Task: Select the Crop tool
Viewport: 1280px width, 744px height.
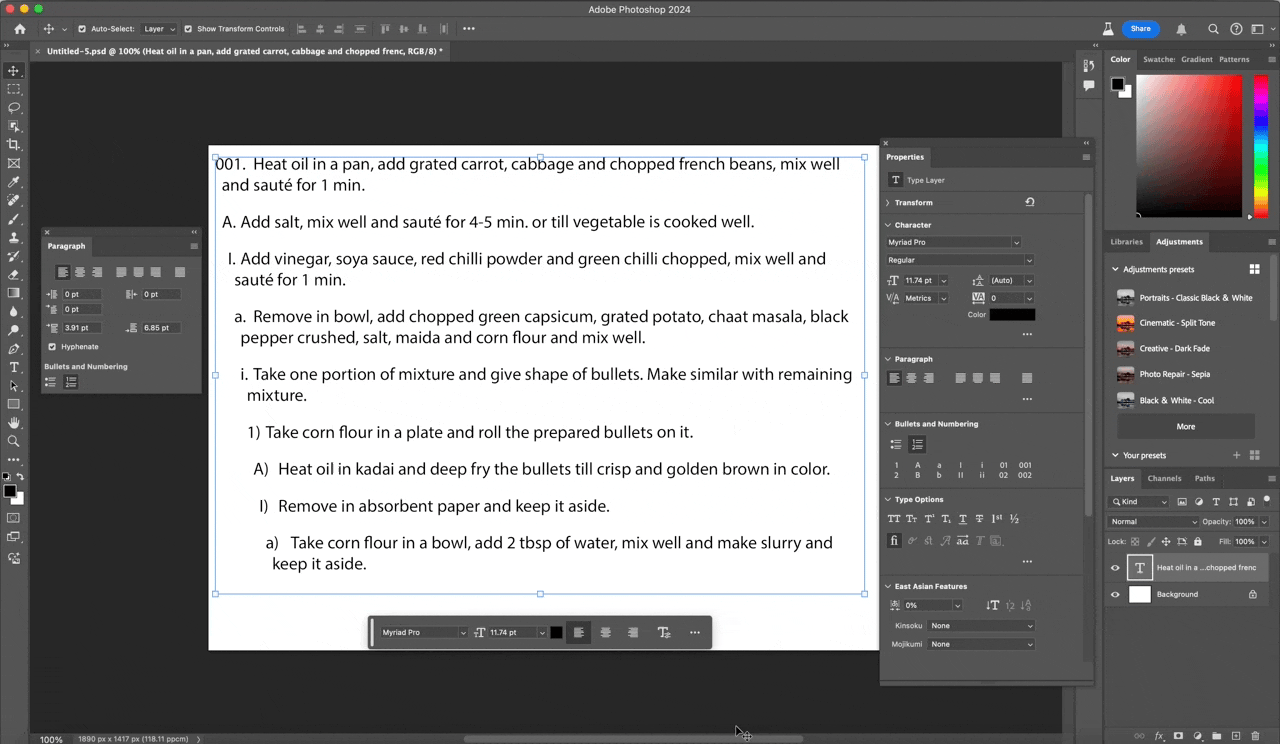Action: click(x=13, y=145)
